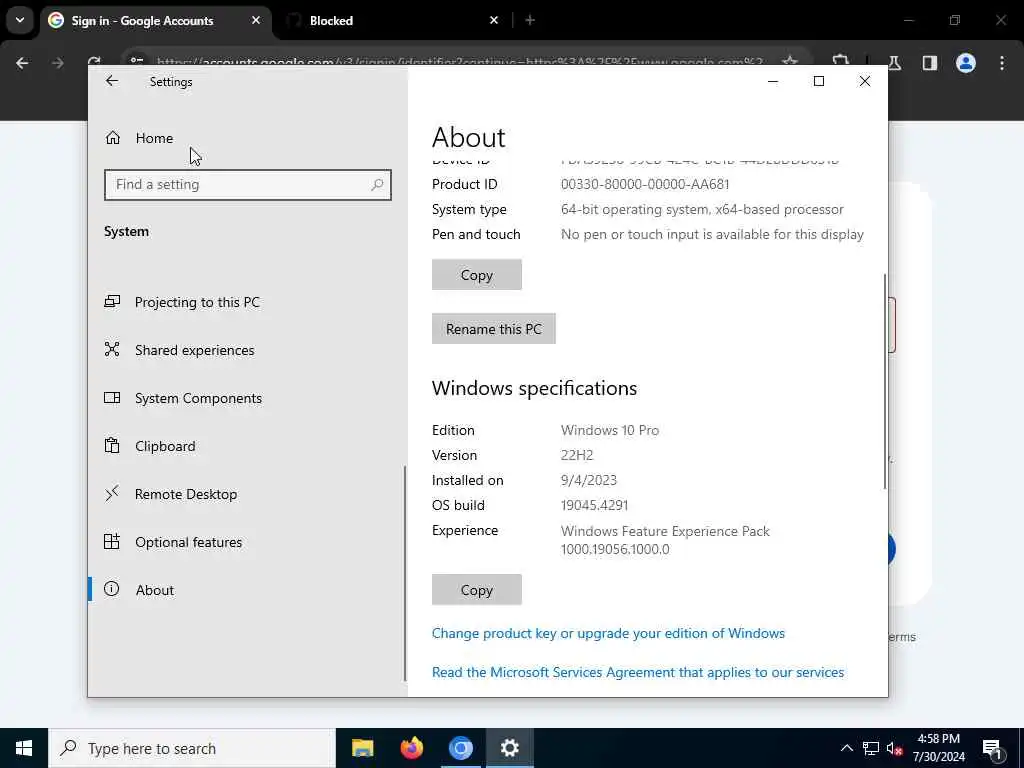Screen dimensions: 1024x768
Task: Open Firefox from taskbar
Action: 411,748
